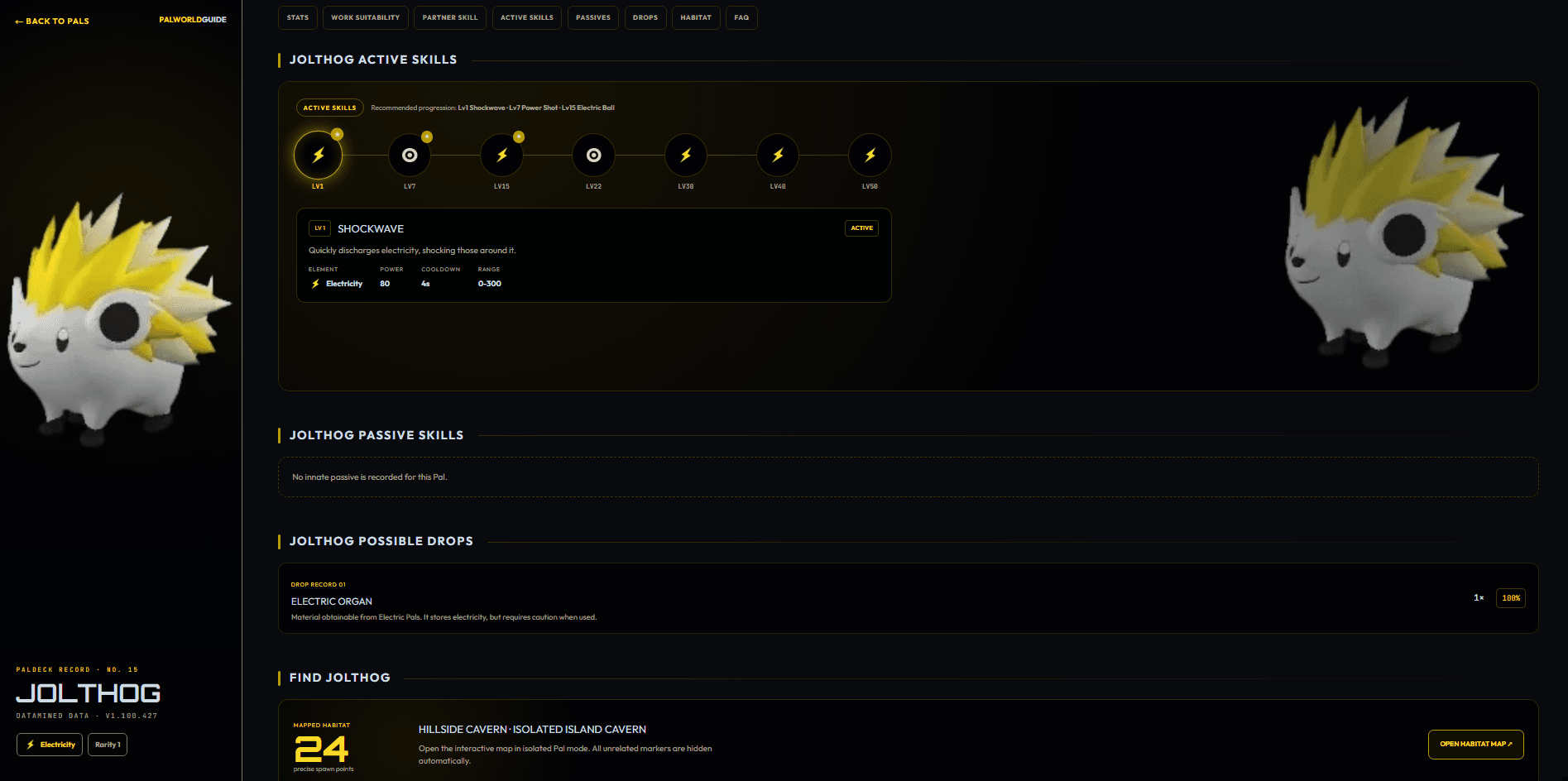Open the habitat map button

1475,744
